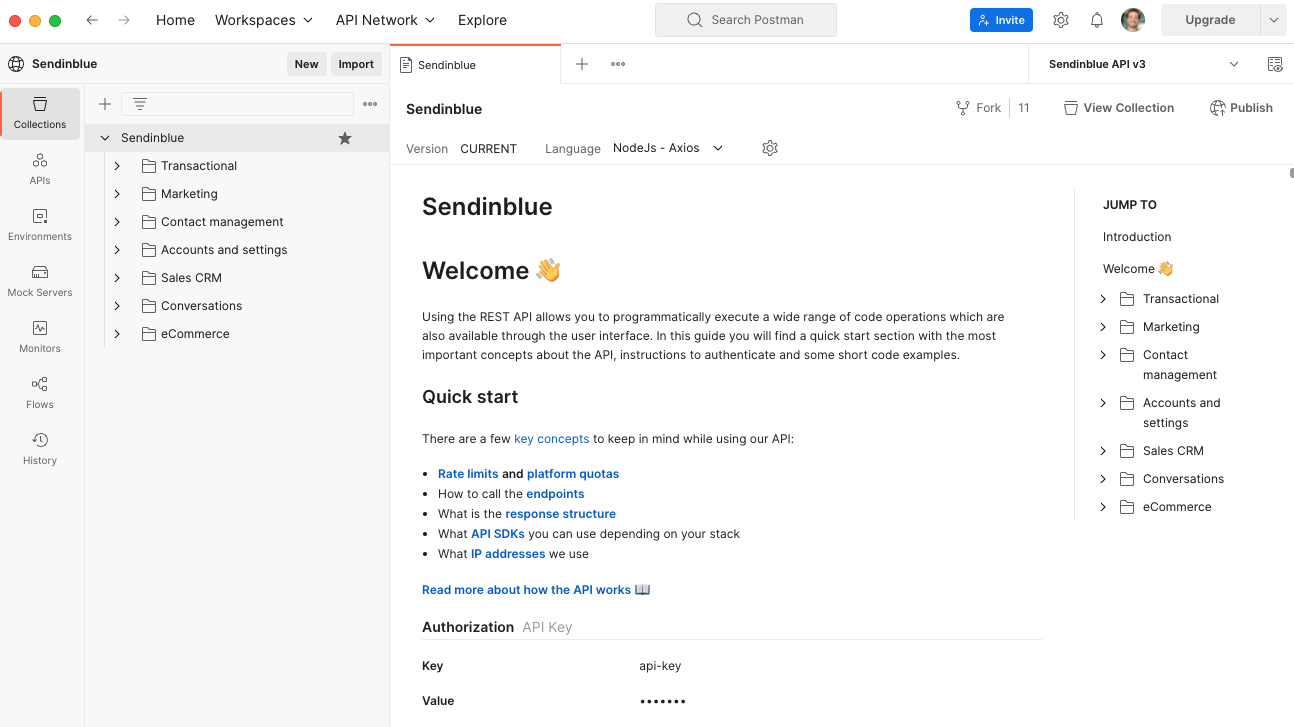The height and width of the screenshot is (727, 1294).
Task: Open the History sidebar panel
Action: [x=40, y=449]
